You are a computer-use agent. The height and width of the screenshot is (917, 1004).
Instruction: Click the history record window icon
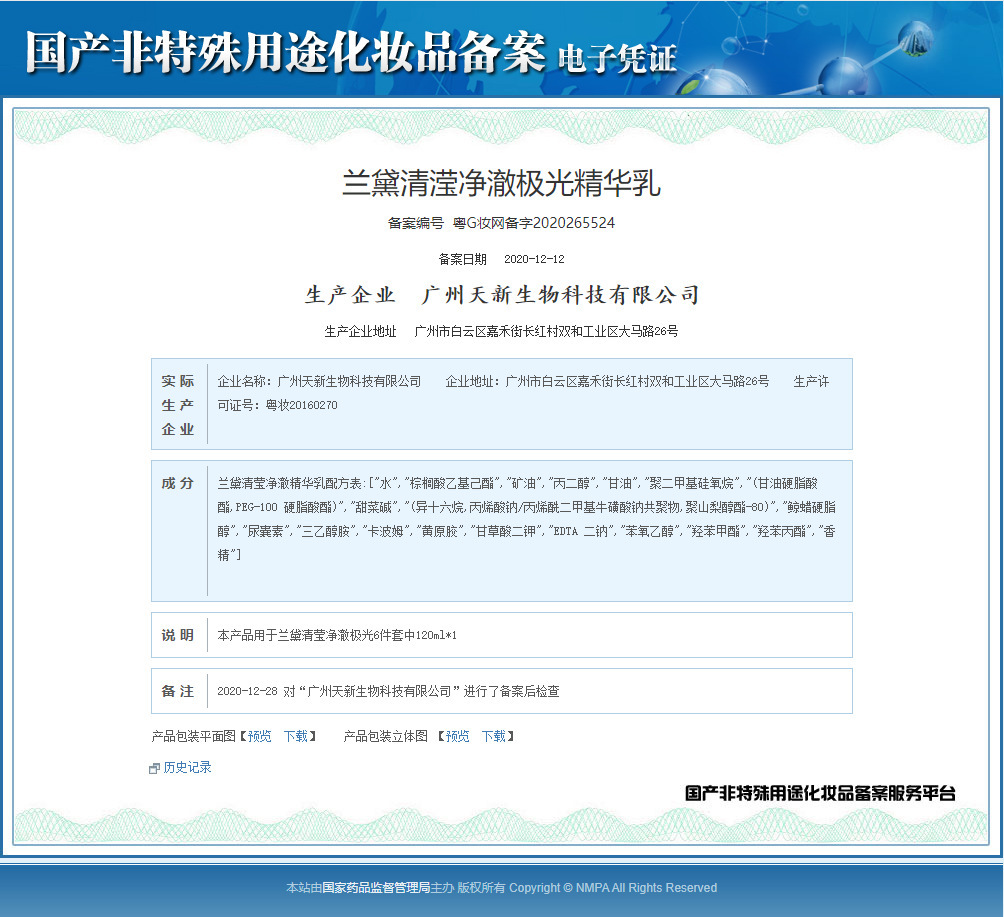pyautogui.click(x=154, y=768)
